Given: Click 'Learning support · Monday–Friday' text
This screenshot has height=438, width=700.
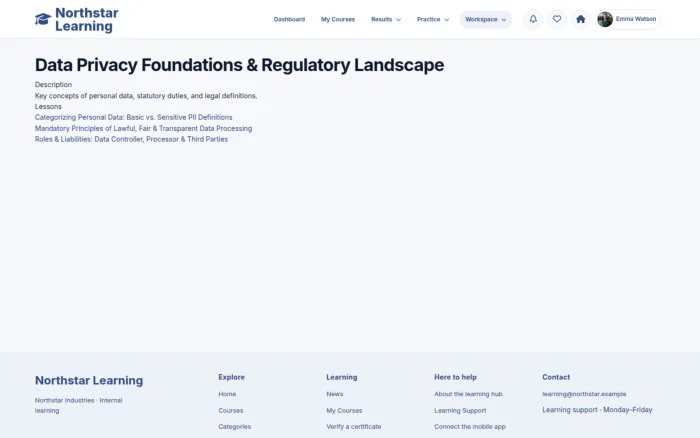Looking at the screenshot, I should point(597,409).
